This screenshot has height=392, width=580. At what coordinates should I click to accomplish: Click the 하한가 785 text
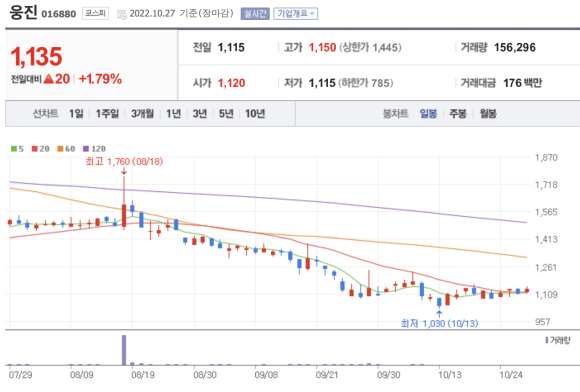coord(365,83)
